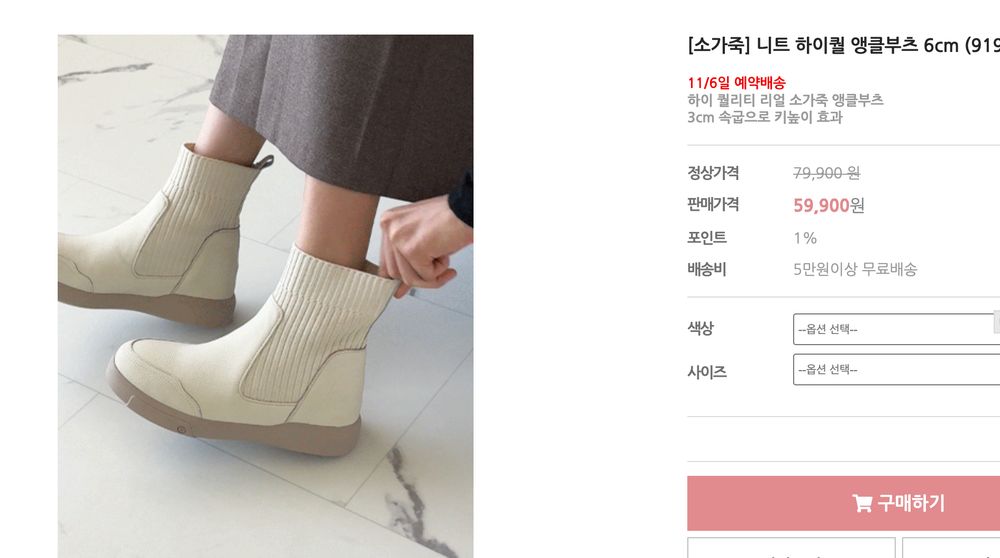The width and height of the screenshot is (1000, 558).
Task: Click the 색상 field label
Action: [700, 328]
